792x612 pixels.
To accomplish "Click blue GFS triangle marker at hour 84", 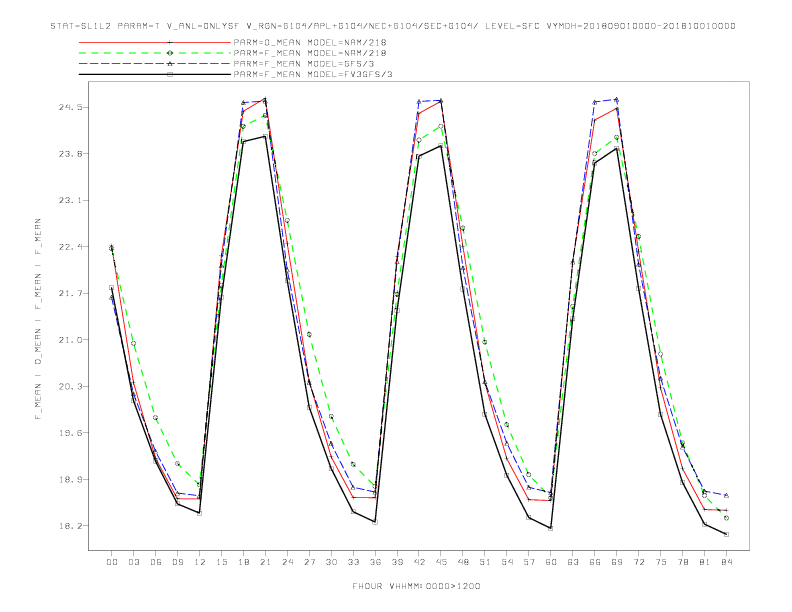I will point(726,495).
